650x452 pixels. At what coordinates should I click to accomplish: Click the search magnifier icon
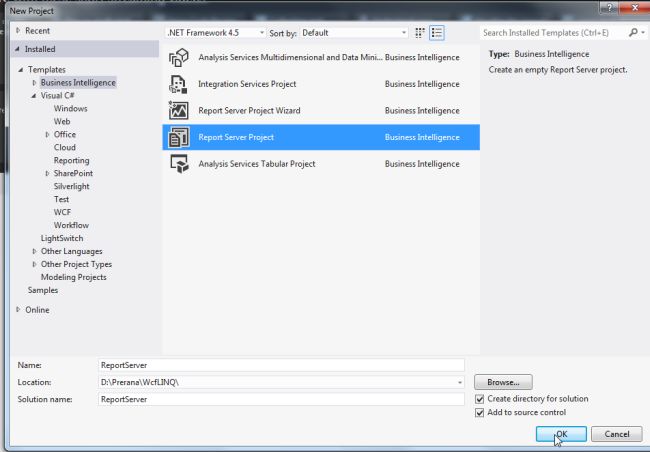(633, 32)
